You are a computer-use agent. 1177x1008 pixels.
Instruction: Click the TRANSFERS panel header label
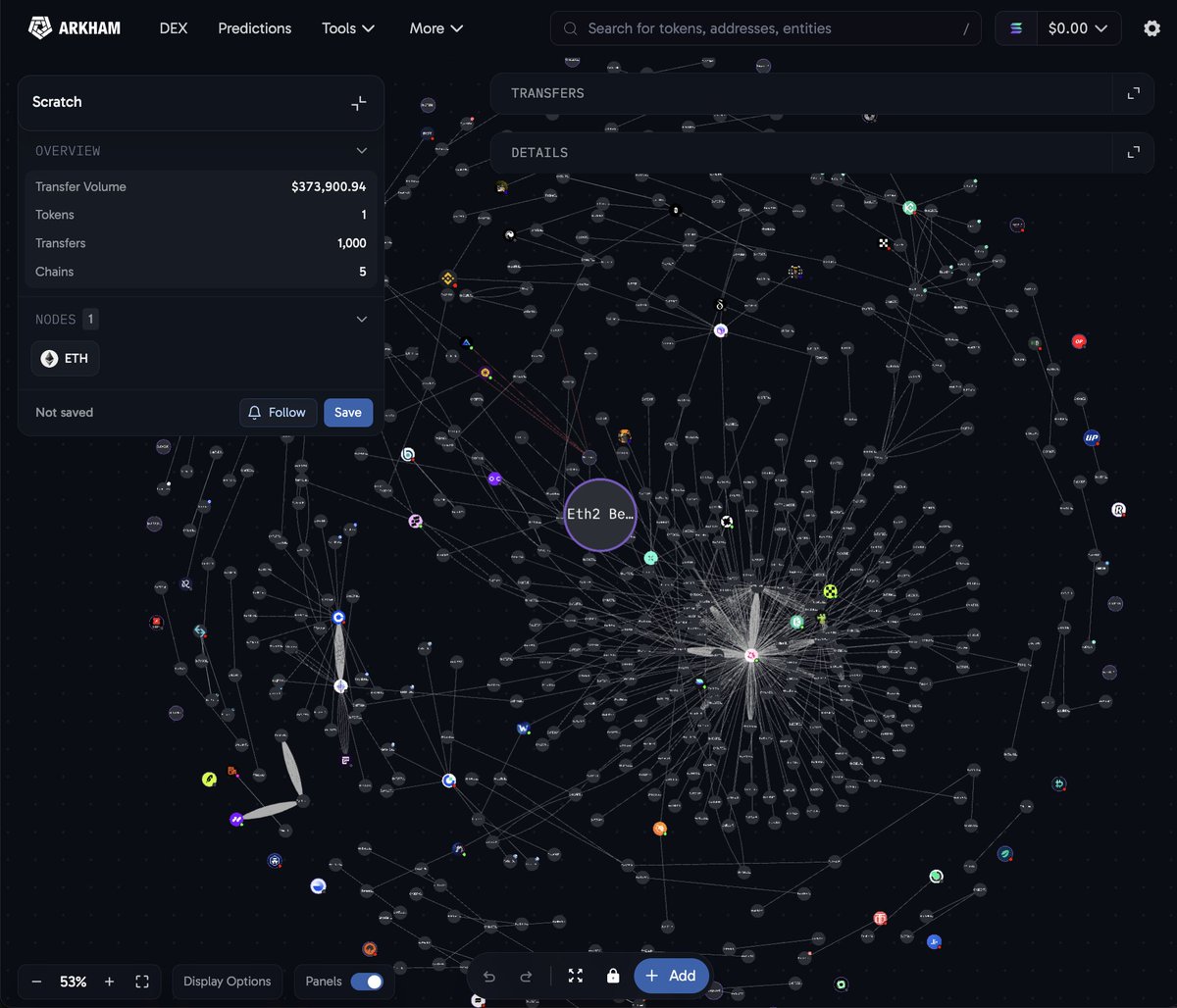(x=547, y=93)
